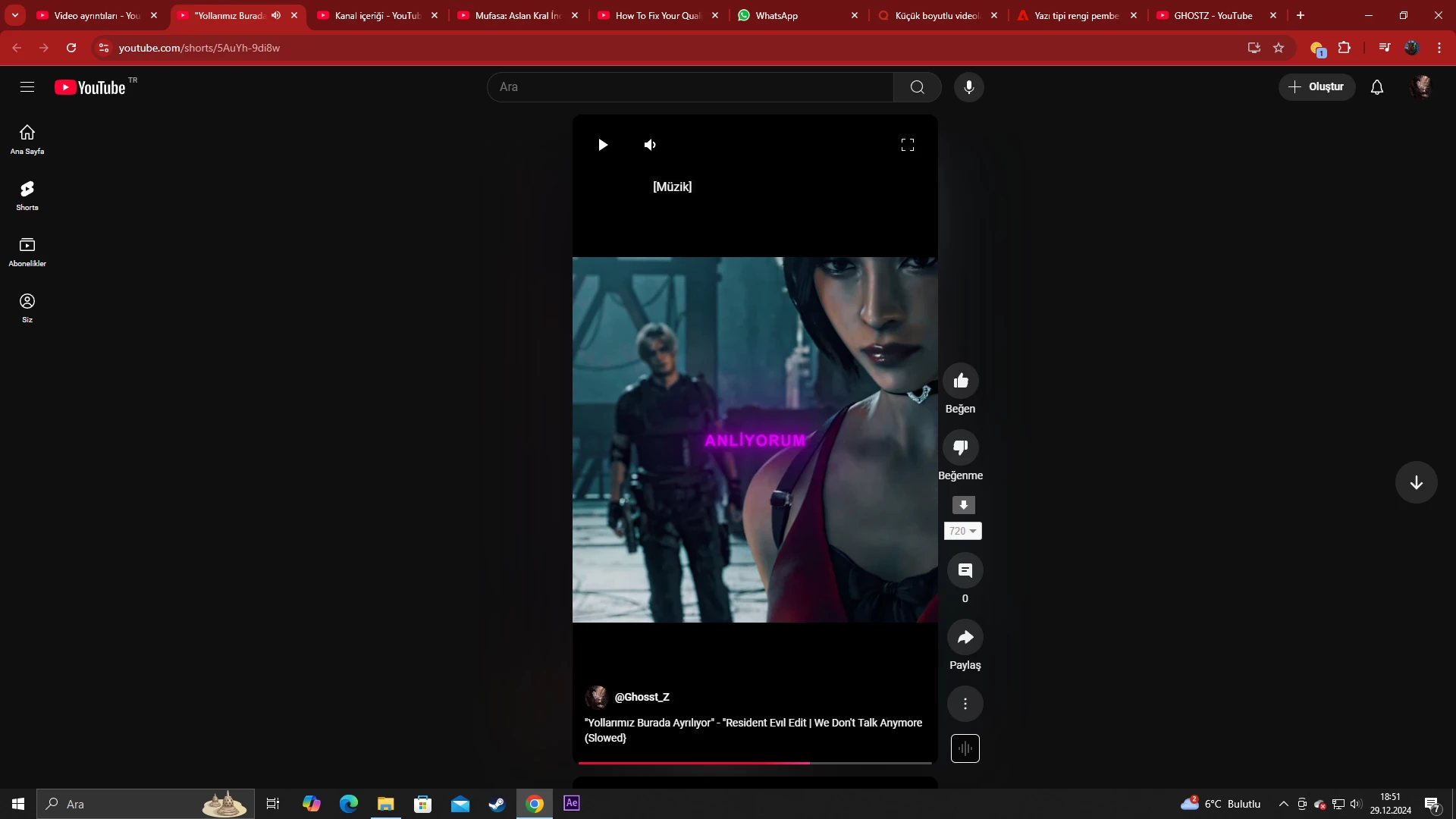Open the three-dot more options menu

click(965, 704)
